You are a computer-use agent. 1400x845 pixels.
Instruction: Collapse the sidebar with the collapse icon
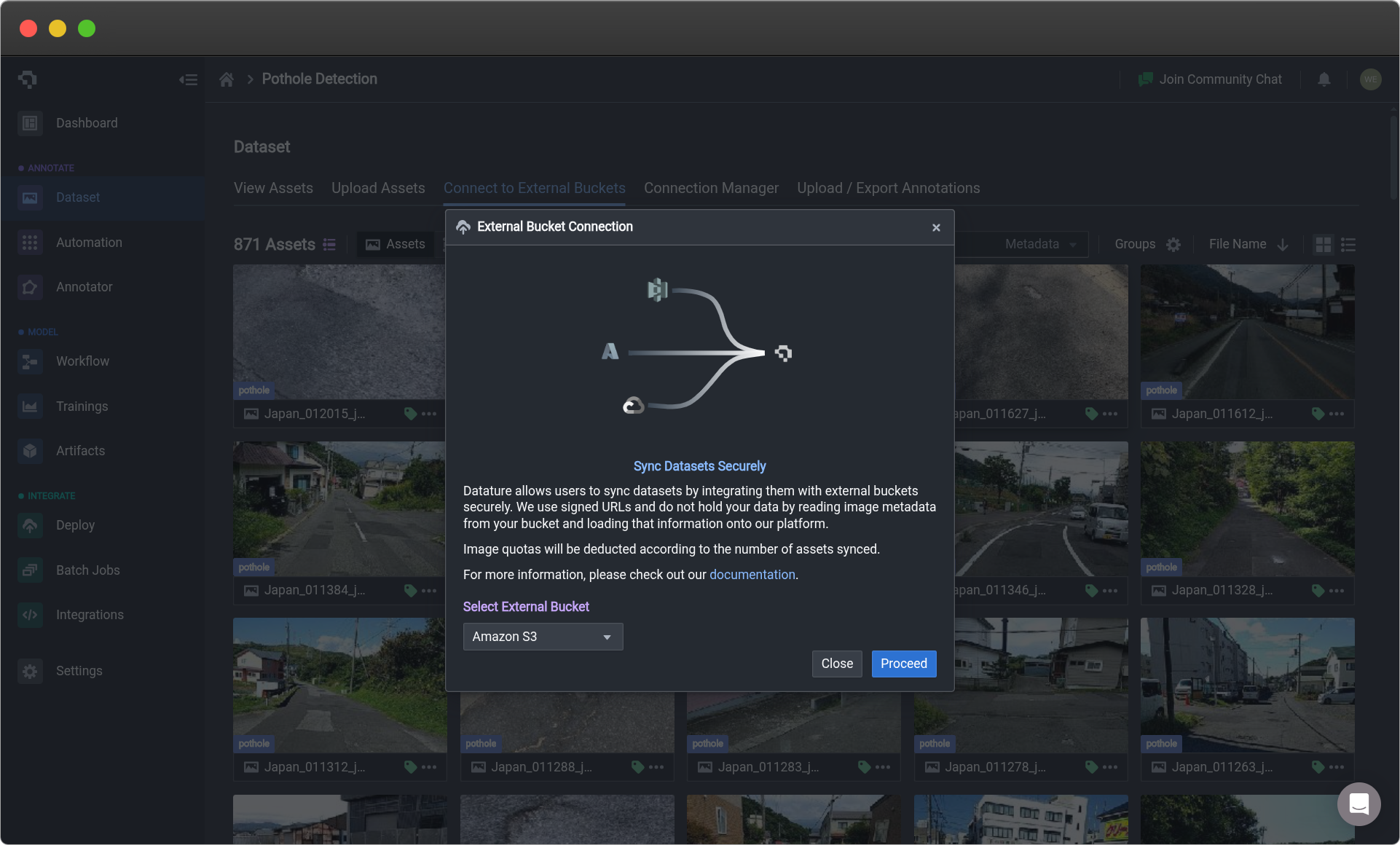coord(188,79)
